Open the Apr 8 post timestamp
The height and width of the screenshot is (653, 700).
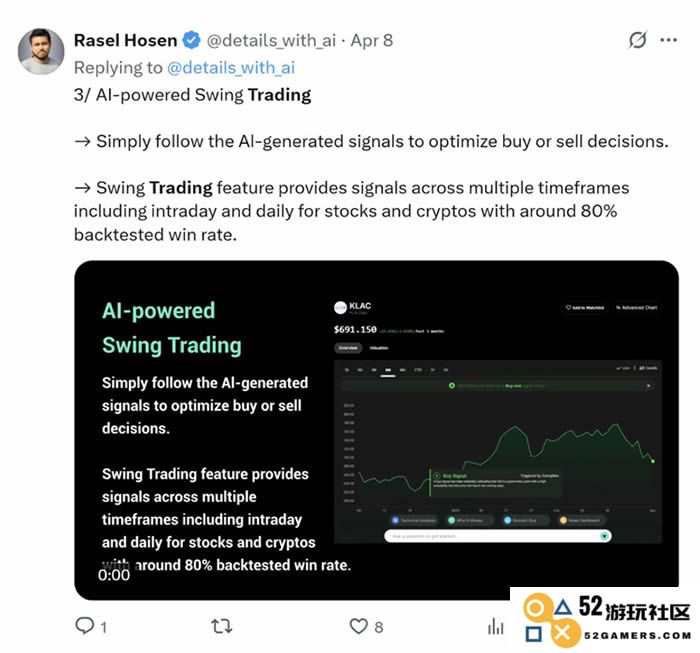pos(371,41)
